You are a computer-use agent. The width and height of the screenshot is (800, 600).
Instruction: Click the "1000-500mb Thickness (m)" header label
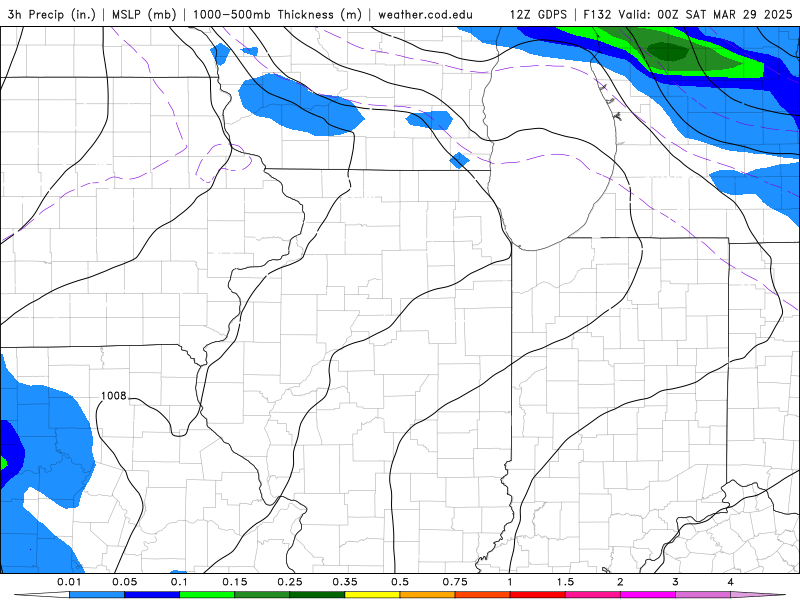point(277,14)
